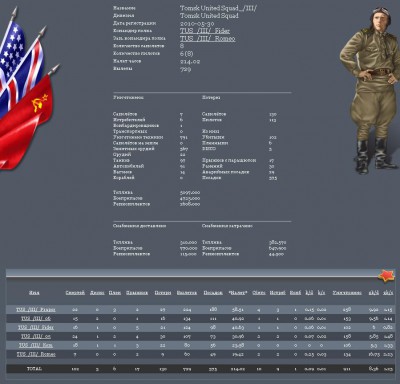Screen dimensions: 400x384
Task: Sort table by k/d column header
Action: coord(309,293)
